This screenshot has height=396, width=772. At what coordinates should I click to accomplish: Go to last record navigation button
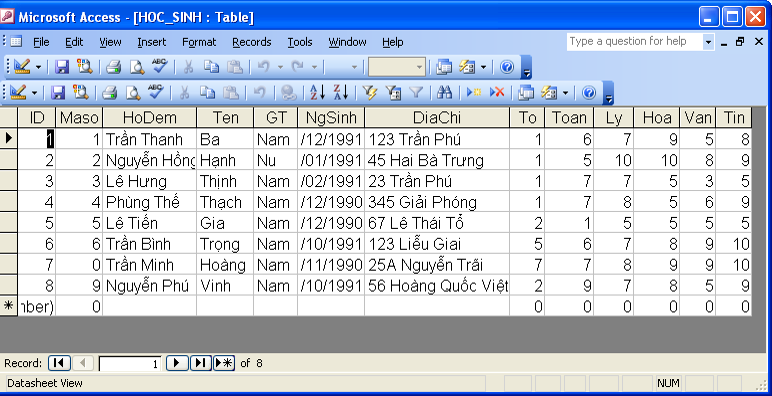pyautogui.click(x=200, y=363)
